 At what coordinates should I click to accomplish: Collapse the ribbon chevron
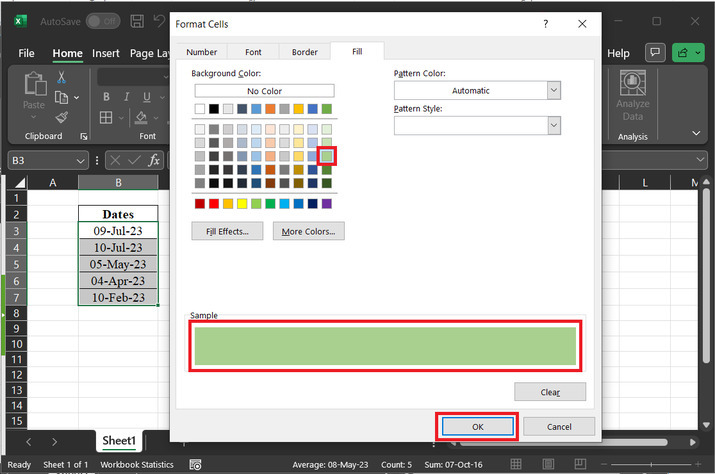click(x=696, y=133)
